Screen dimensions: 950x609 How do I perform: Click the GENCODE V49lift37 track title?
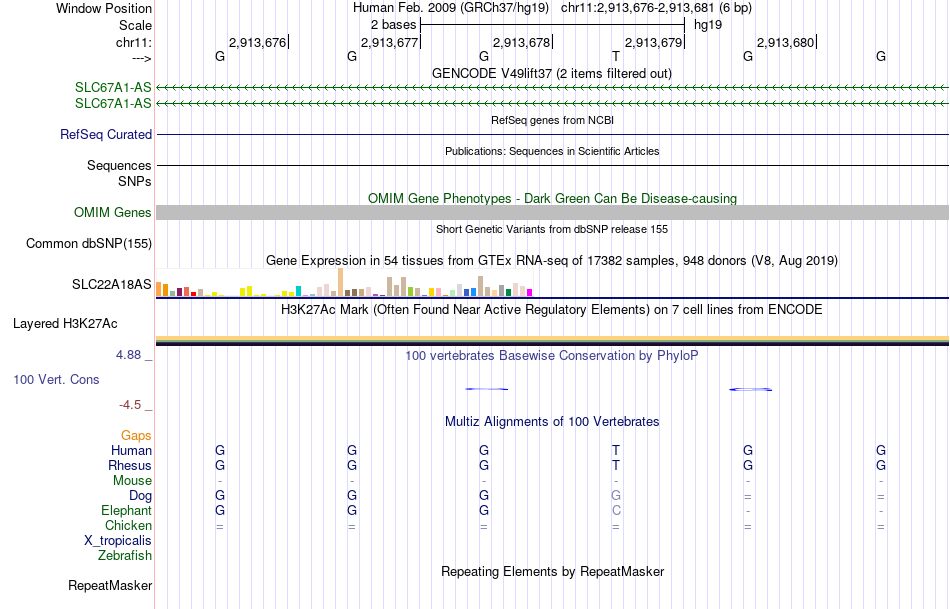point(552,73)
